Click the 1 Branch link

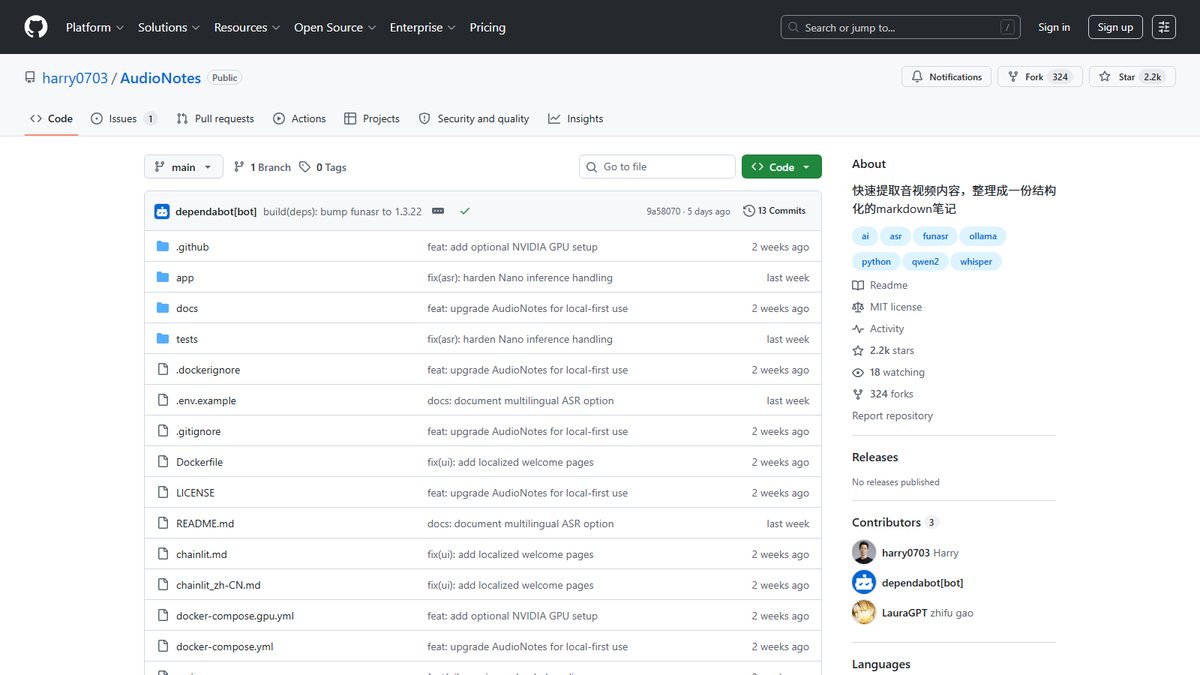click(262, 167)
